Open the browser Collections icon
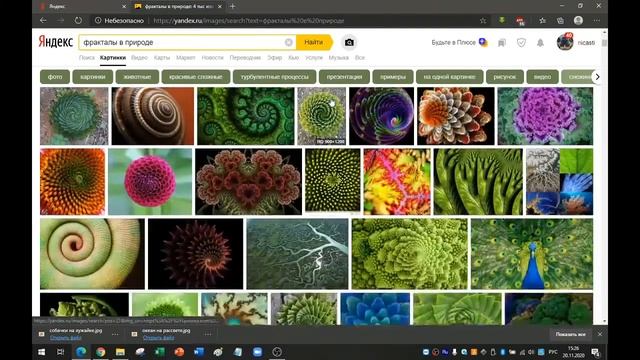The width and height of the screenshot is (640, 360). (560, 20)
